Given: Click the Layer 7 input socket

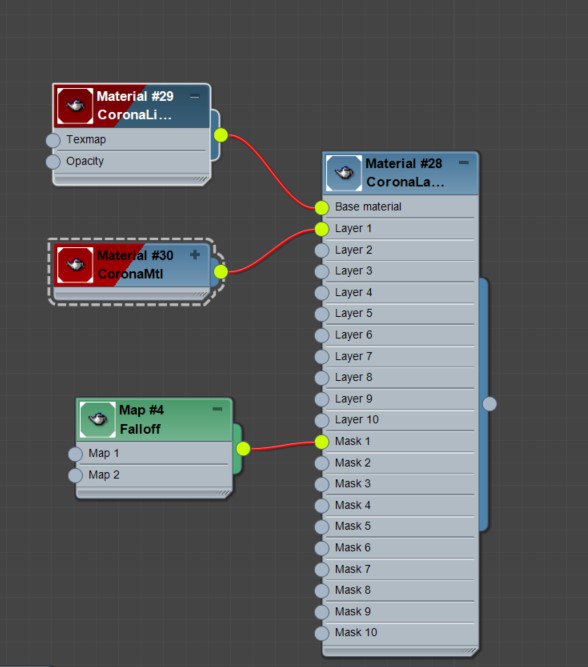Looking at the screenshot, I should [322, 356].
